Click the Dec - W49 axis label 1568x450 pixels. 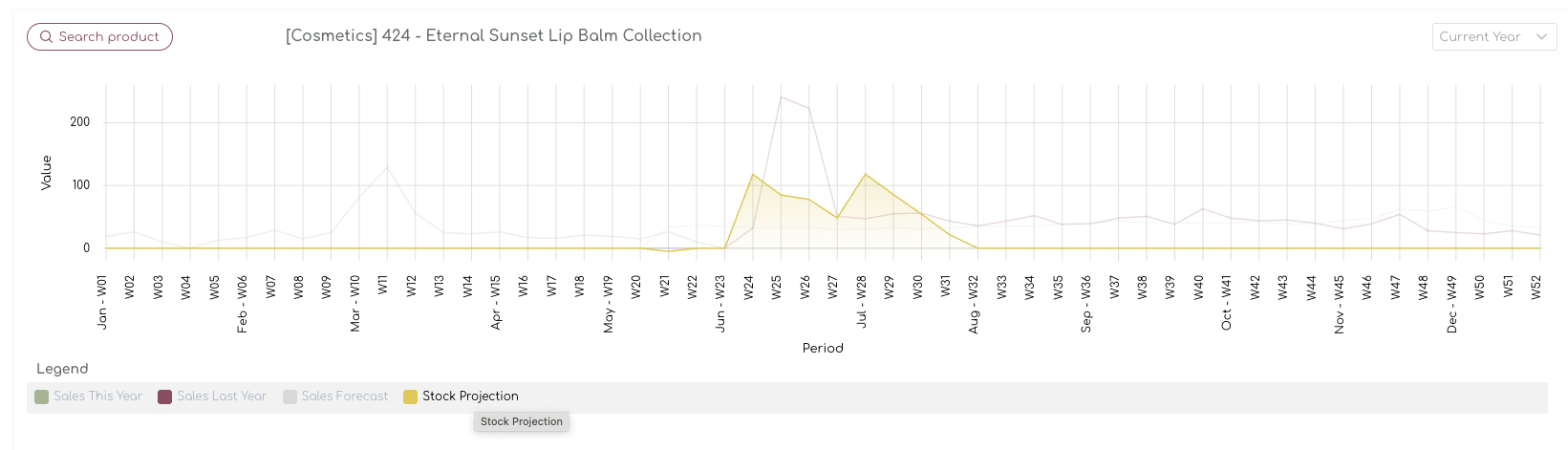coord(1451,305)
